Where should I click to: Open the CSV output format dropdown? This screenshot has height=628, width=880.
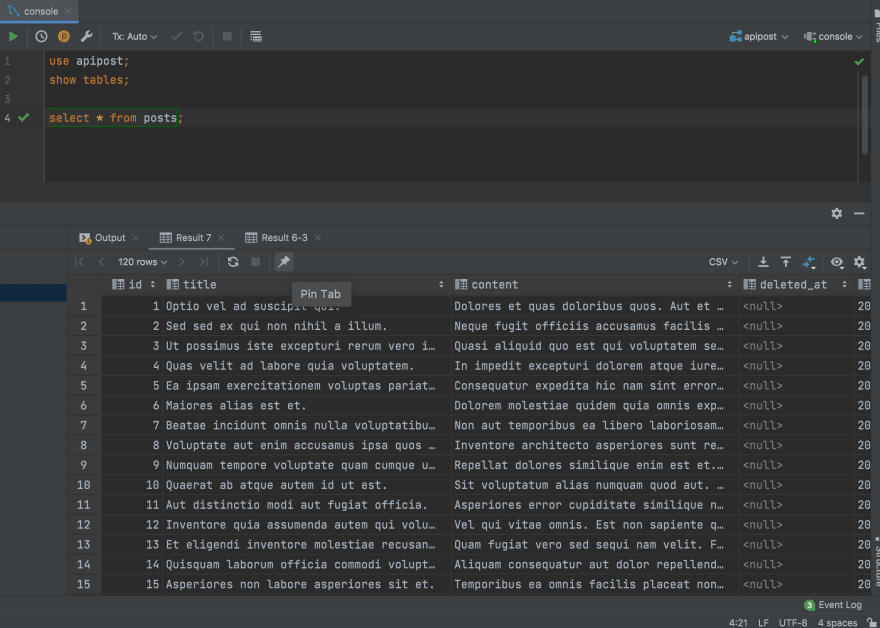(722, 262)
